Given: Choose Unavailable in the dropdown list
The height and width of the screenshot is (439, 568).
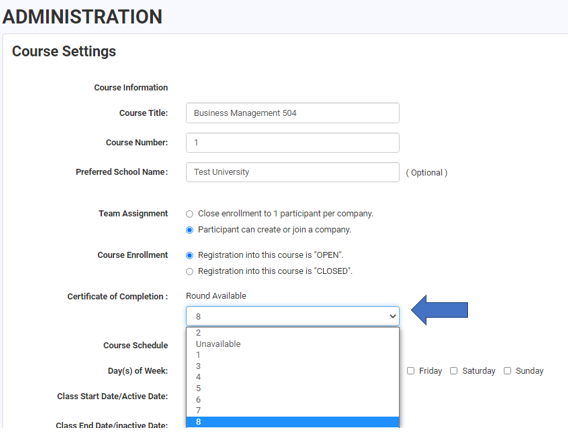Looking at the screenshot, I should [293, 344].
